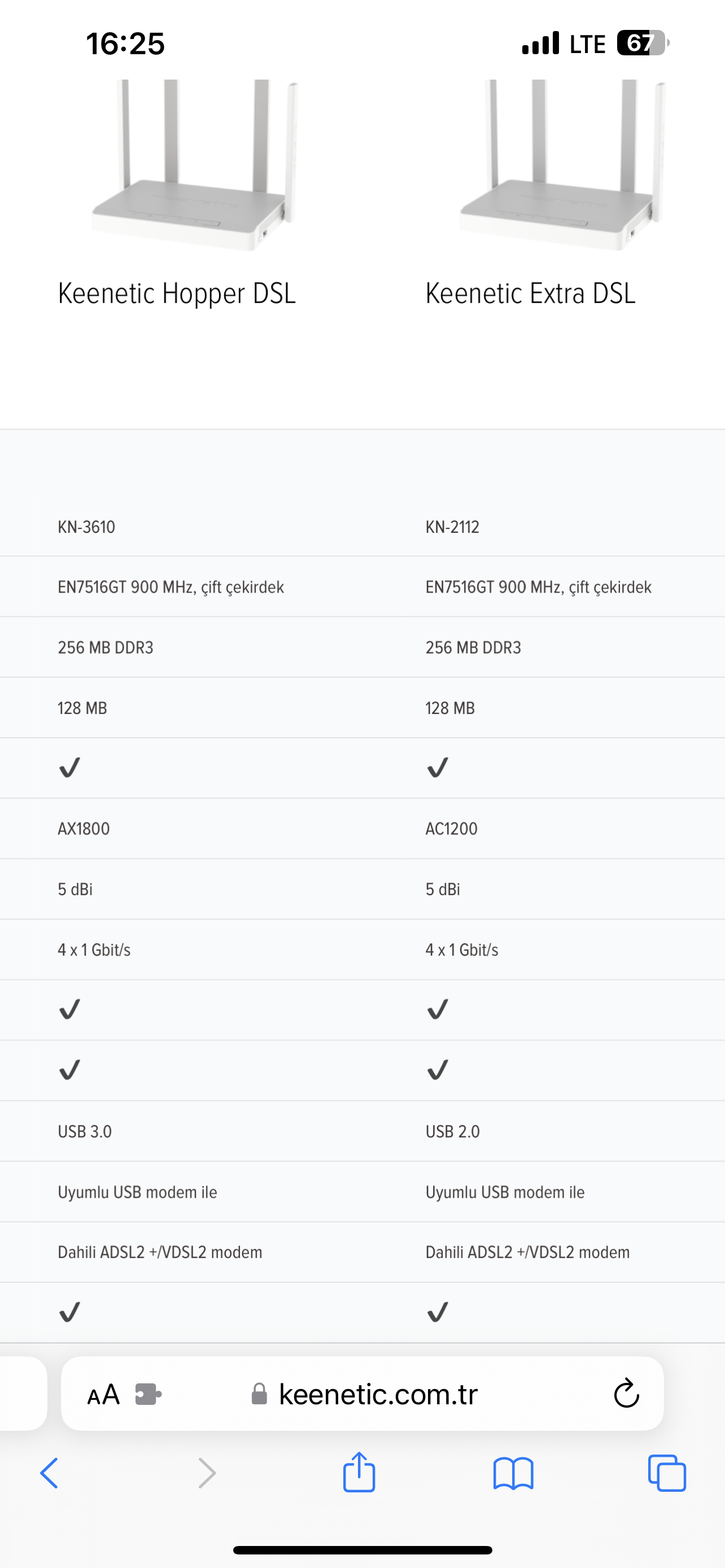Tap the USB 3.0 specification cell
This screenshot has width=725, height=1568.
point(85,1132)
